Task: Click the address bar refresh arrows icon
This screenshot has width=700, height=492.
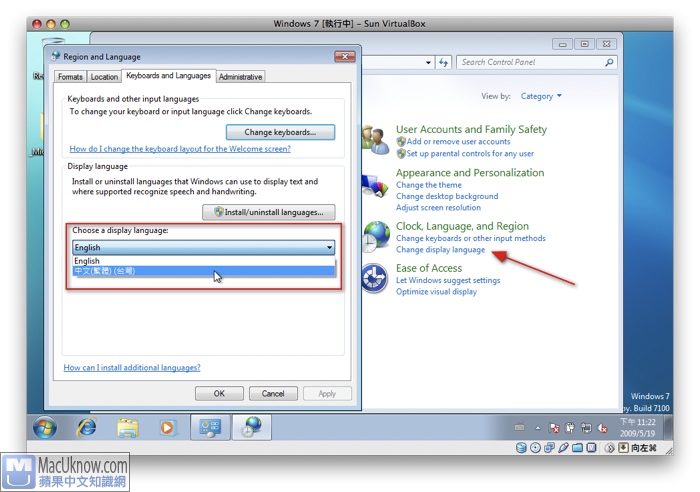Action: [443, 62]
